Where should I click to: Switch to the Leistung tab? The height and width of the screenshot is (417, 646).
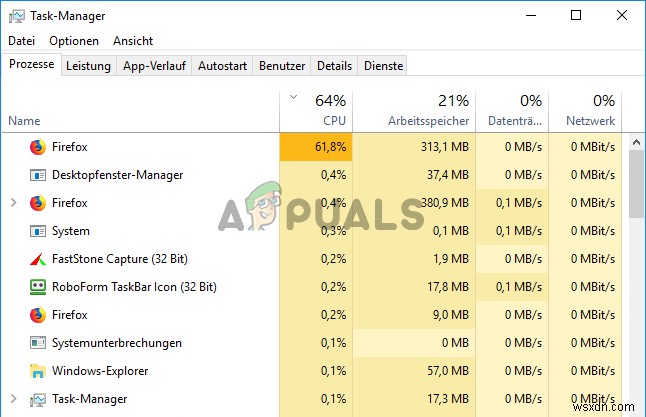pos(88,66)
